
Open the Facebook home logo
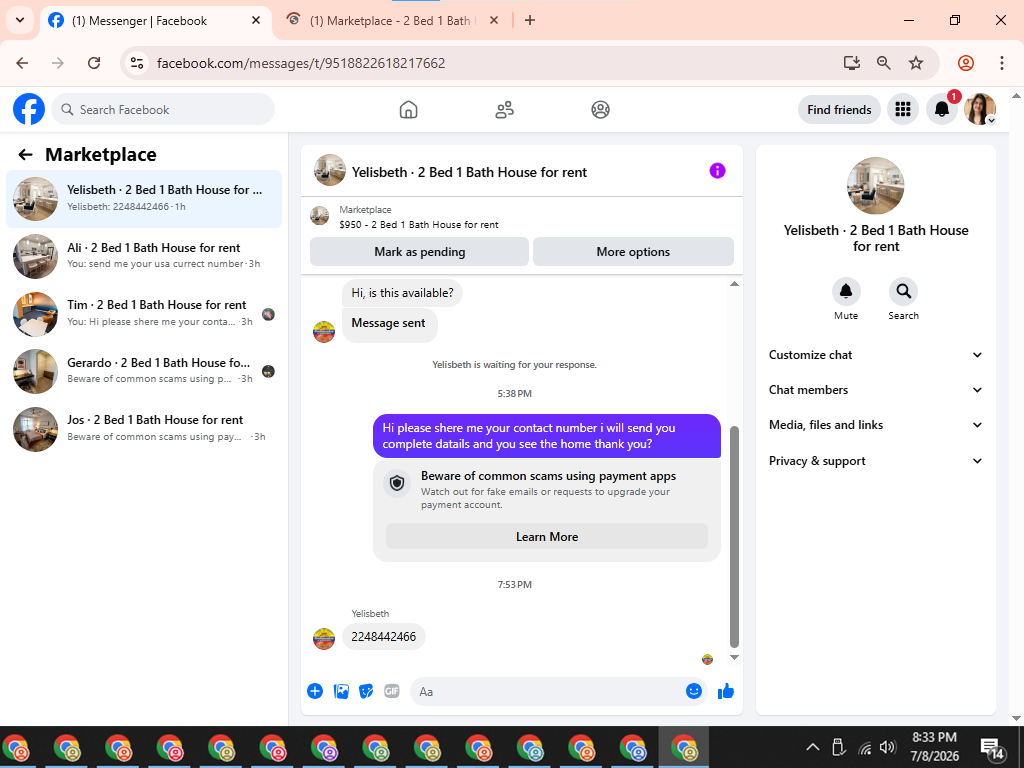pyautogui.click(x=29, y=109)
